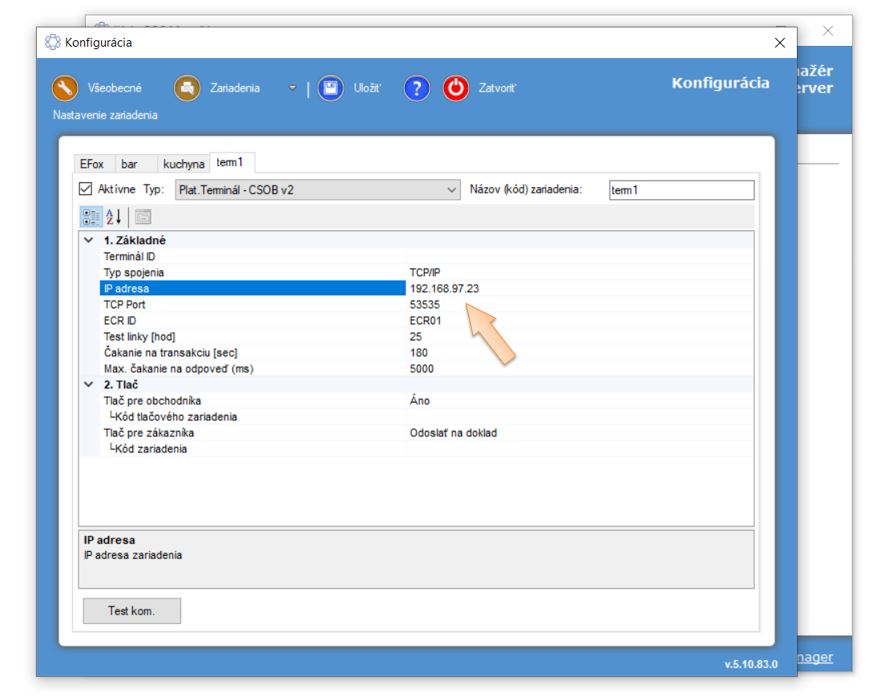This screenshot has width=874, height=698.
Task: Open the Všeobecné settings wrench icon
Action: coord(65,89)
